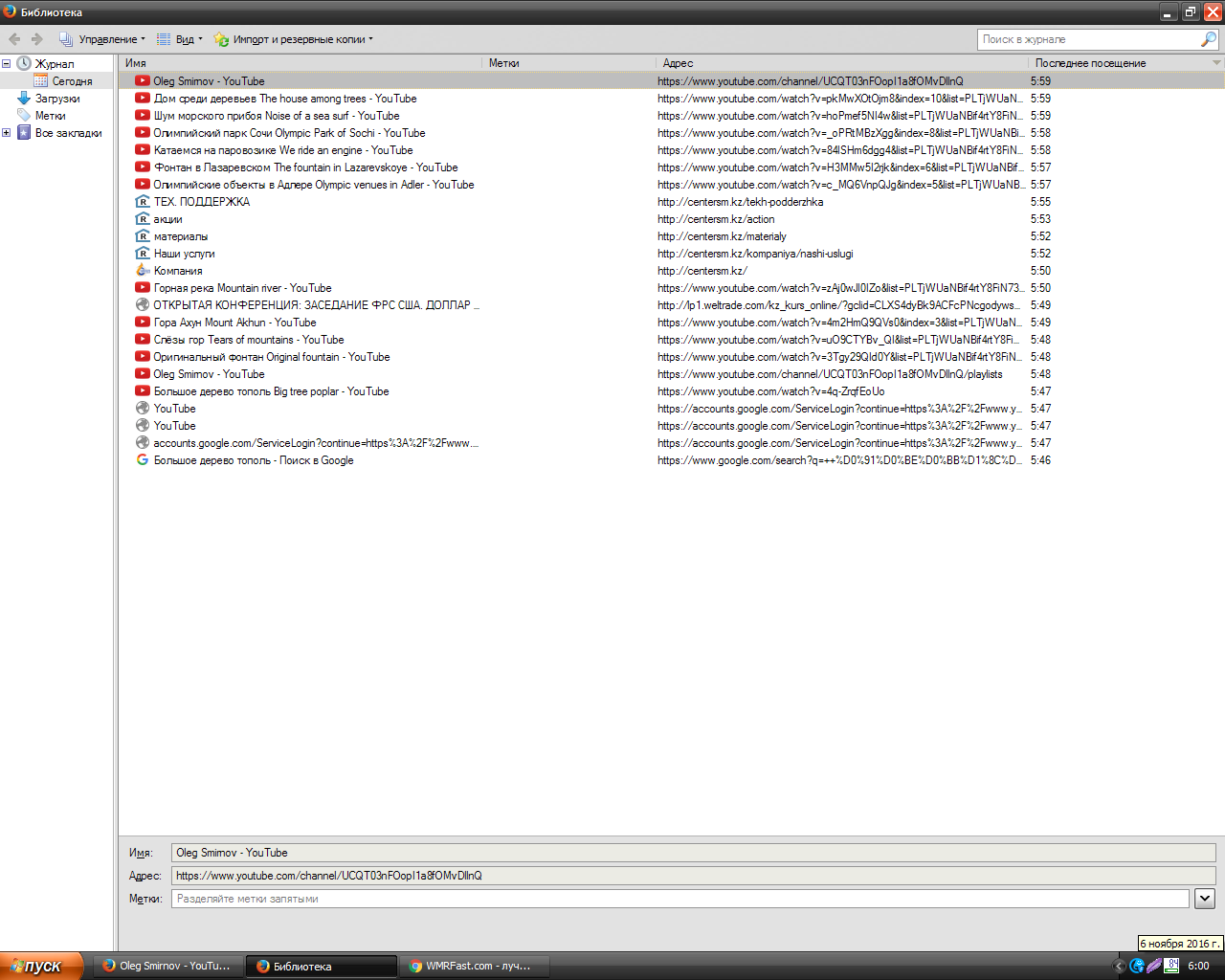Viewport: 1225px width, 980px height.
Task: Click the 5:55 last visit time
Action: [x=1040, y=202]
